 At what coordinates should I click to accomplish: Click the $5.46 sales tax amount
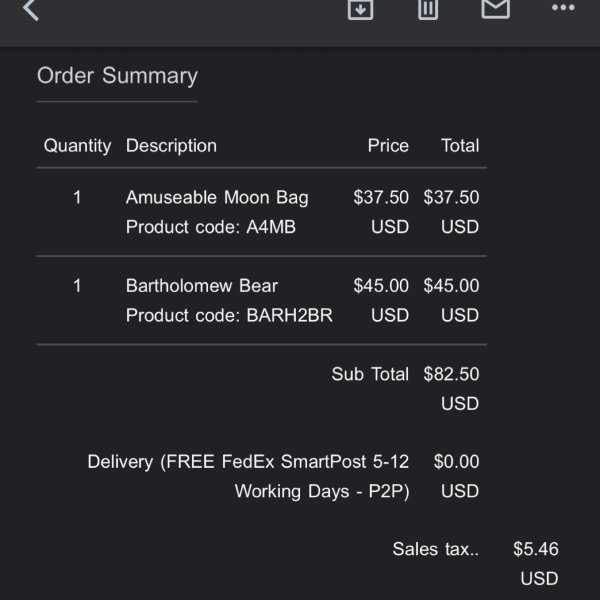(536, 564)
